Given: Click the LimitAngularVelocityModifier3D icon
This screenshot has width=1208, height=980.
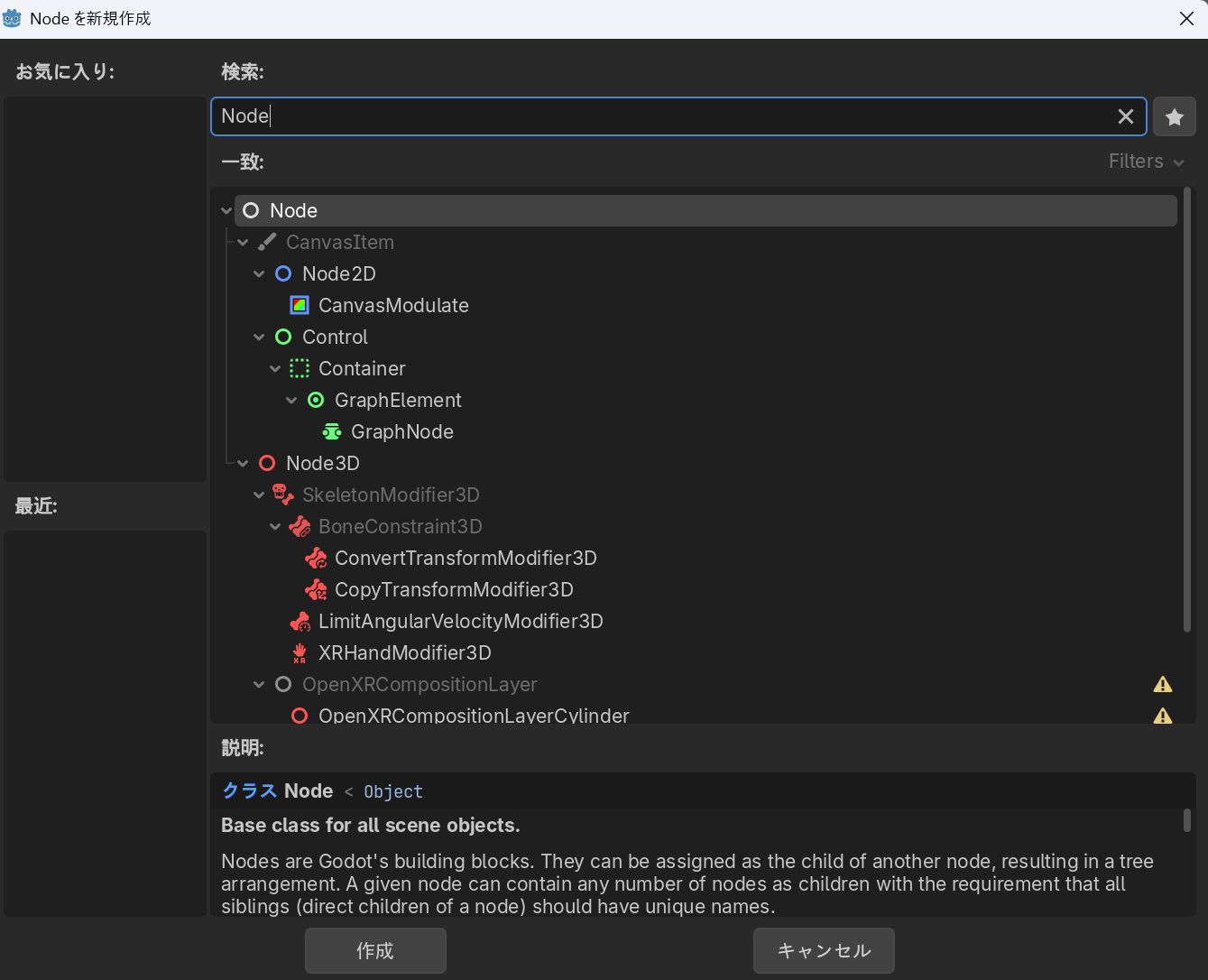Looking at the screenshot, I should [300, 621].
